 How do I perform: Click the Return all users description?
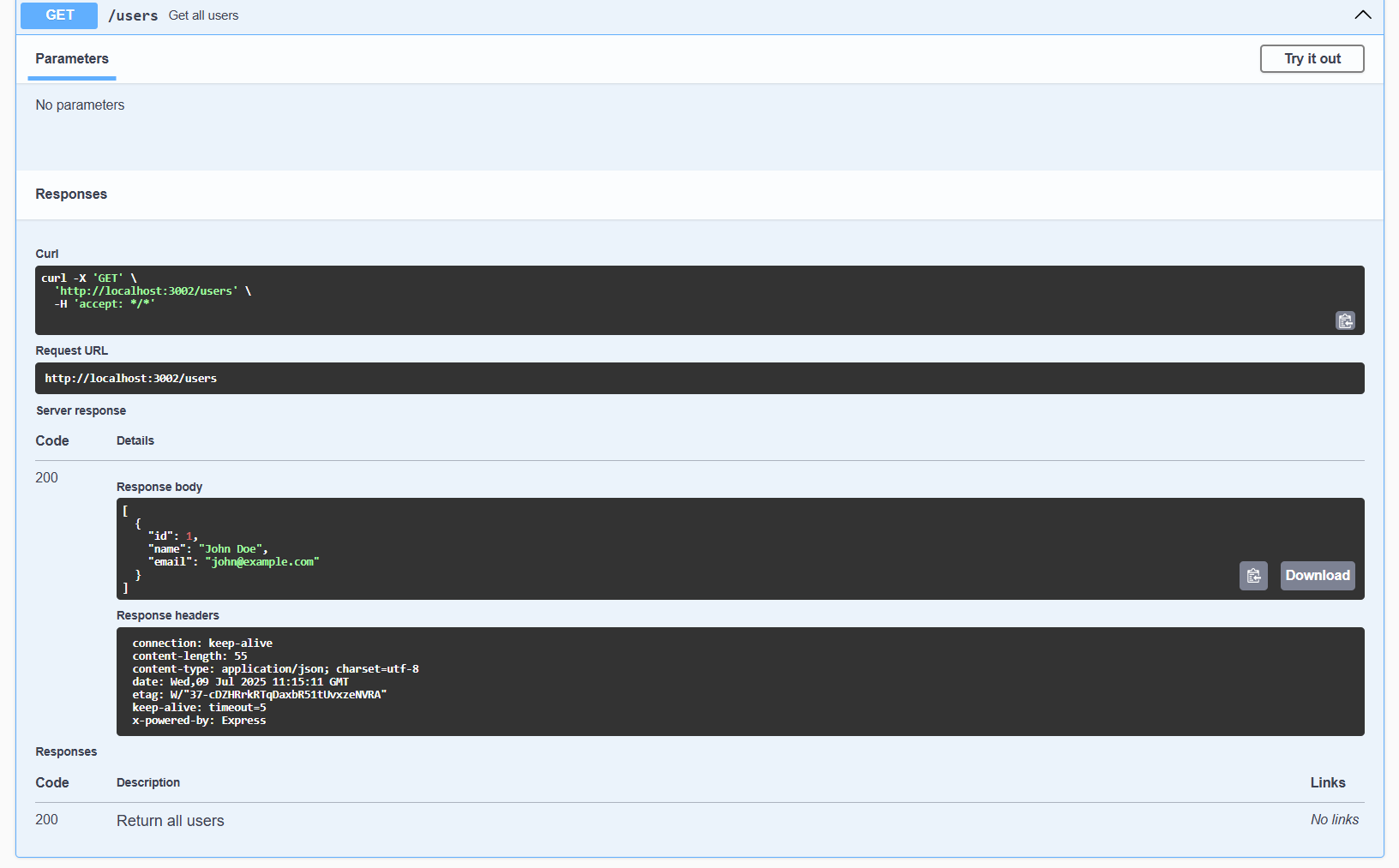click(x=170, y=820)
